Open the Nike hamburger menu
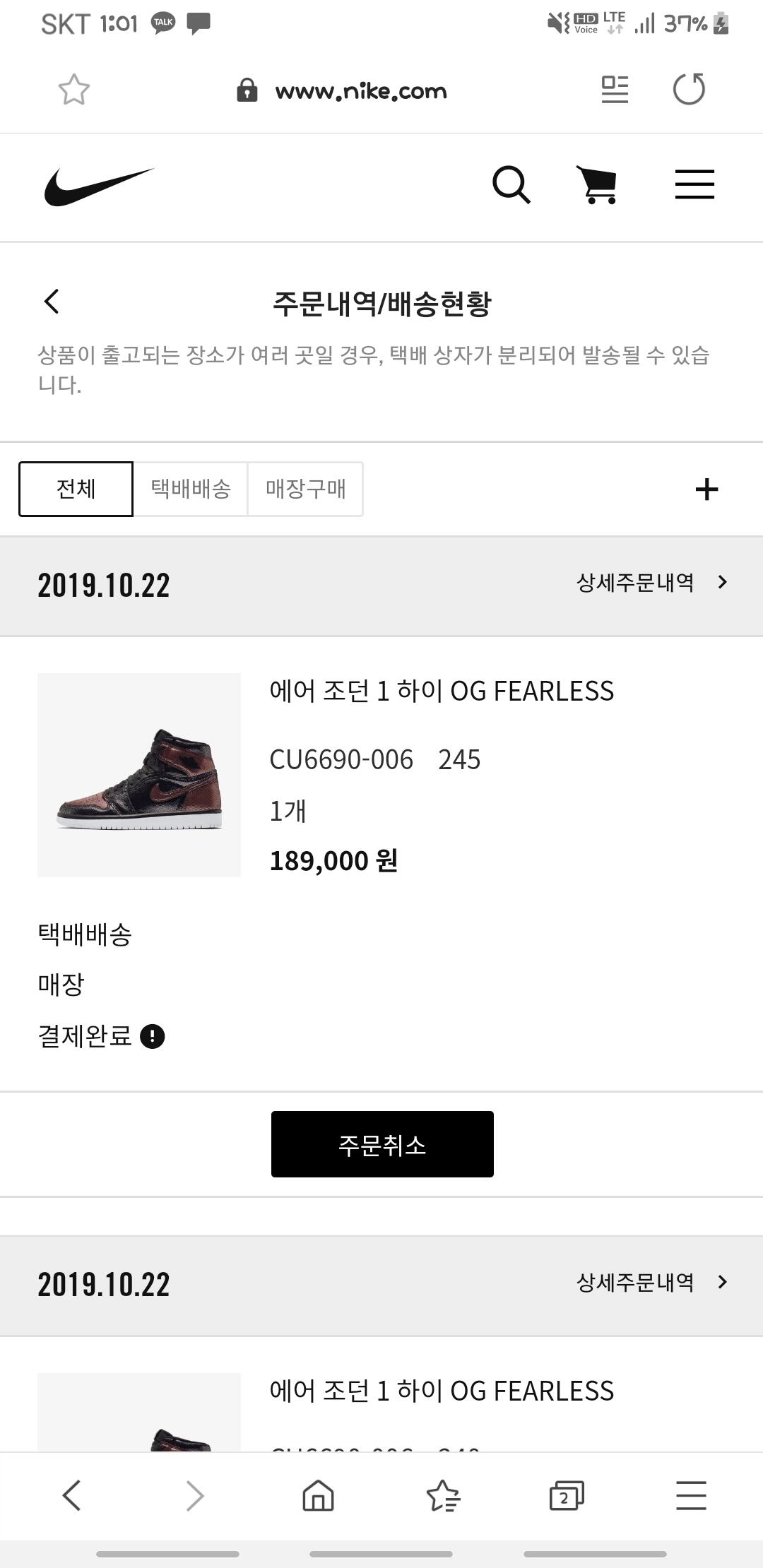The height and width of the screenshot is (1568, 763). coord(694,185)
